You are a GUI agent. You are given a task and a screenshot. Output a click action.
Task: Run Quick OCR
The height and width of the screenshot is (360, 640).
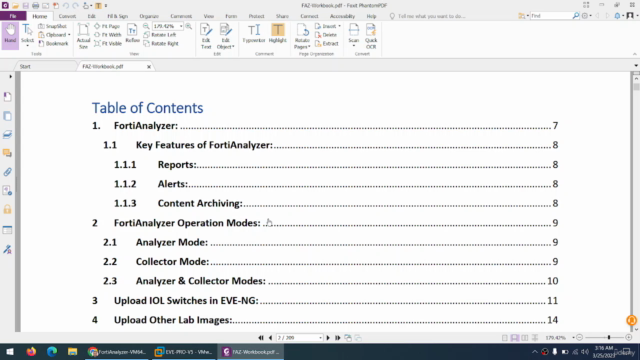coord(371,36)
